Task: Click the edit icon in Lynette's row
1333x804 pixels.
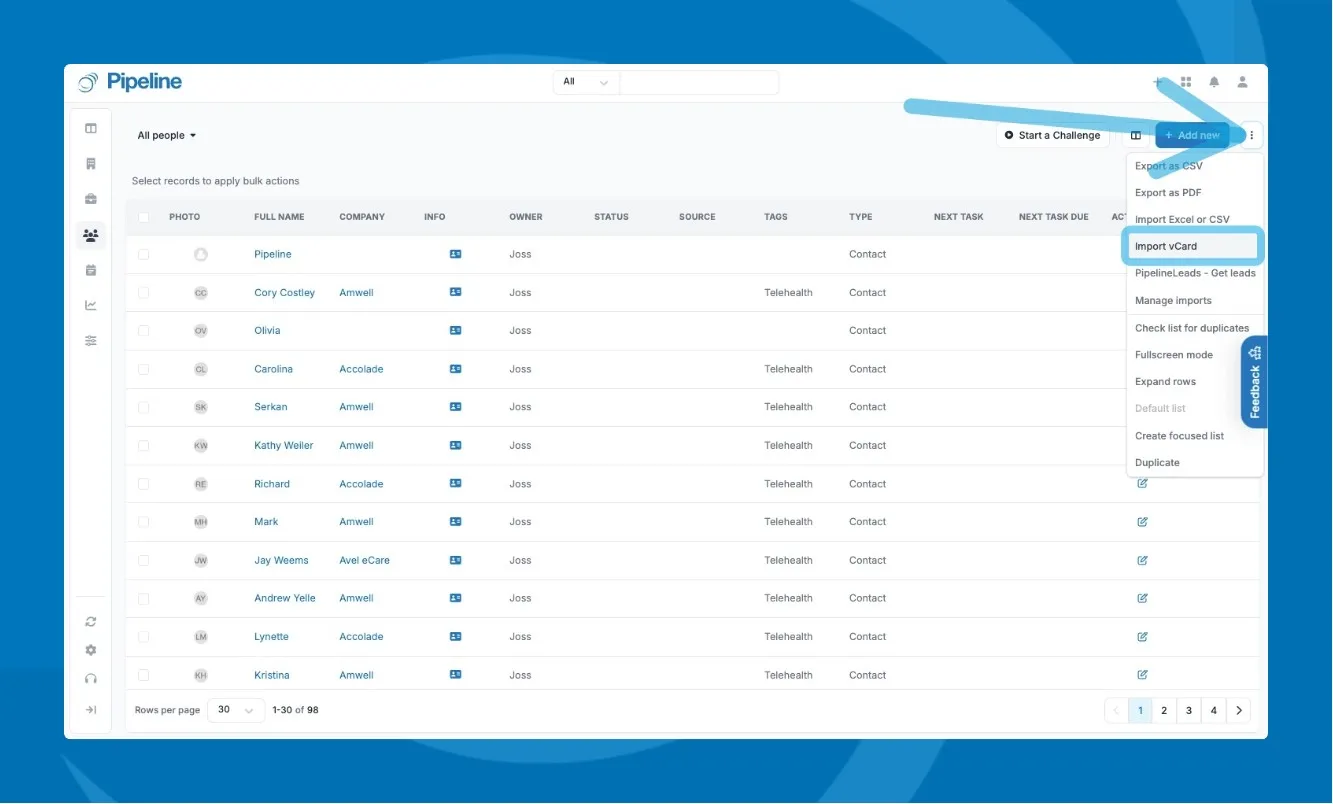Action: point(1142,636)
